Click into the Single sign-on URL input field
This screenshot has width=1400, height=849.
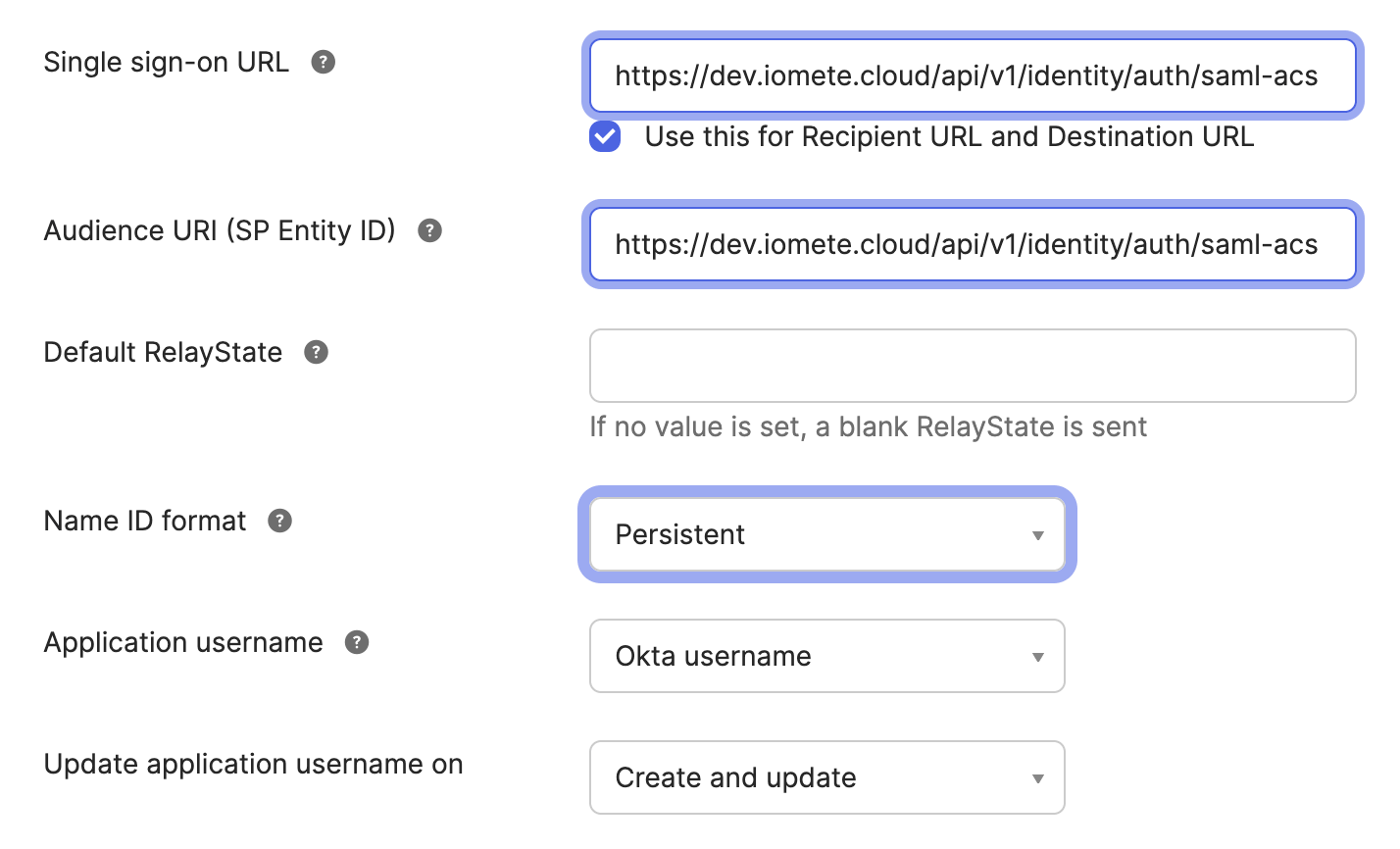973,75
